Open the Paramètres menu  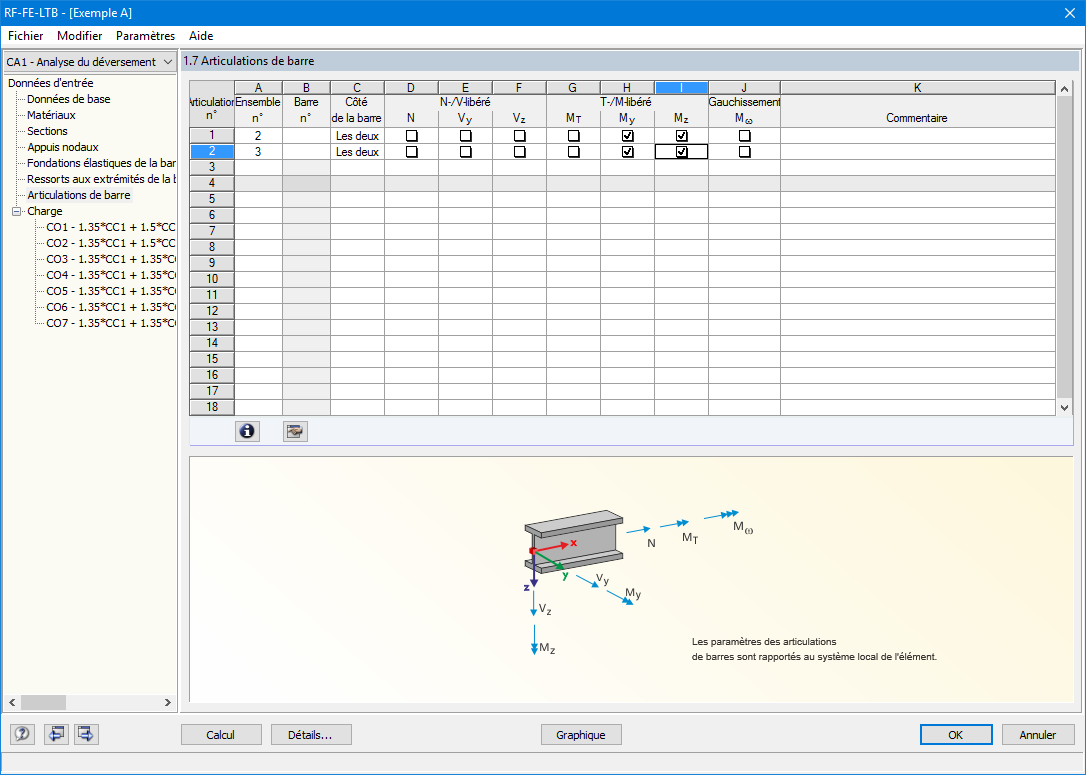coord(145,35)
